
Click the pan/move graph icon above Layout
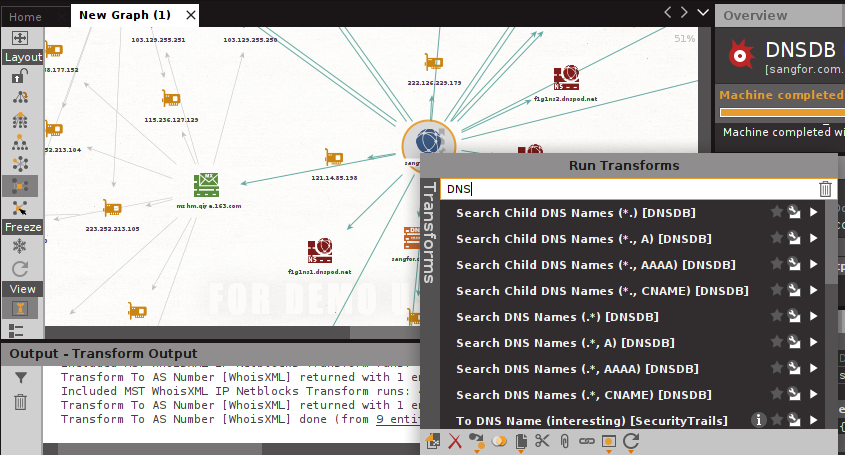coord(20,38)
